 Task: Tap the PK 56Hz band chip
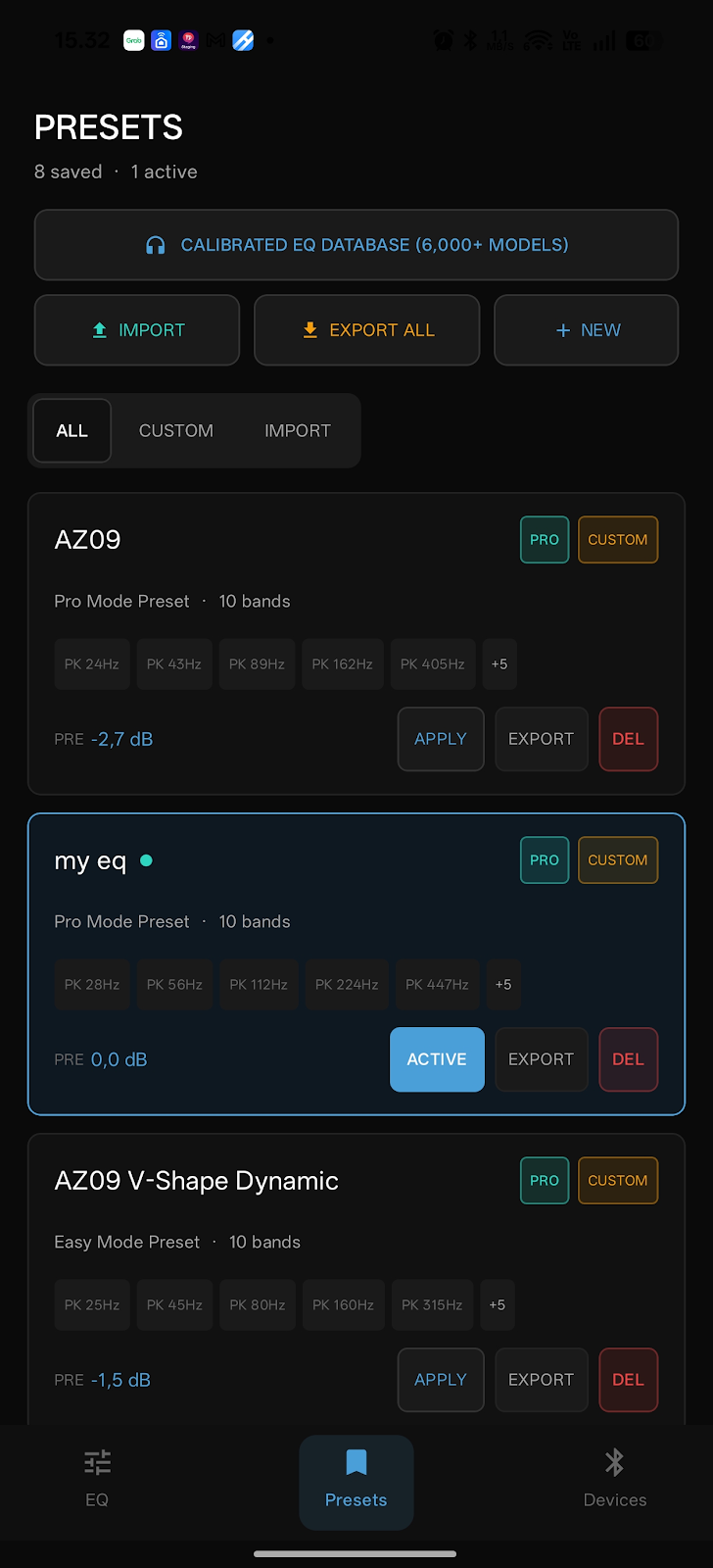(174, 985)
